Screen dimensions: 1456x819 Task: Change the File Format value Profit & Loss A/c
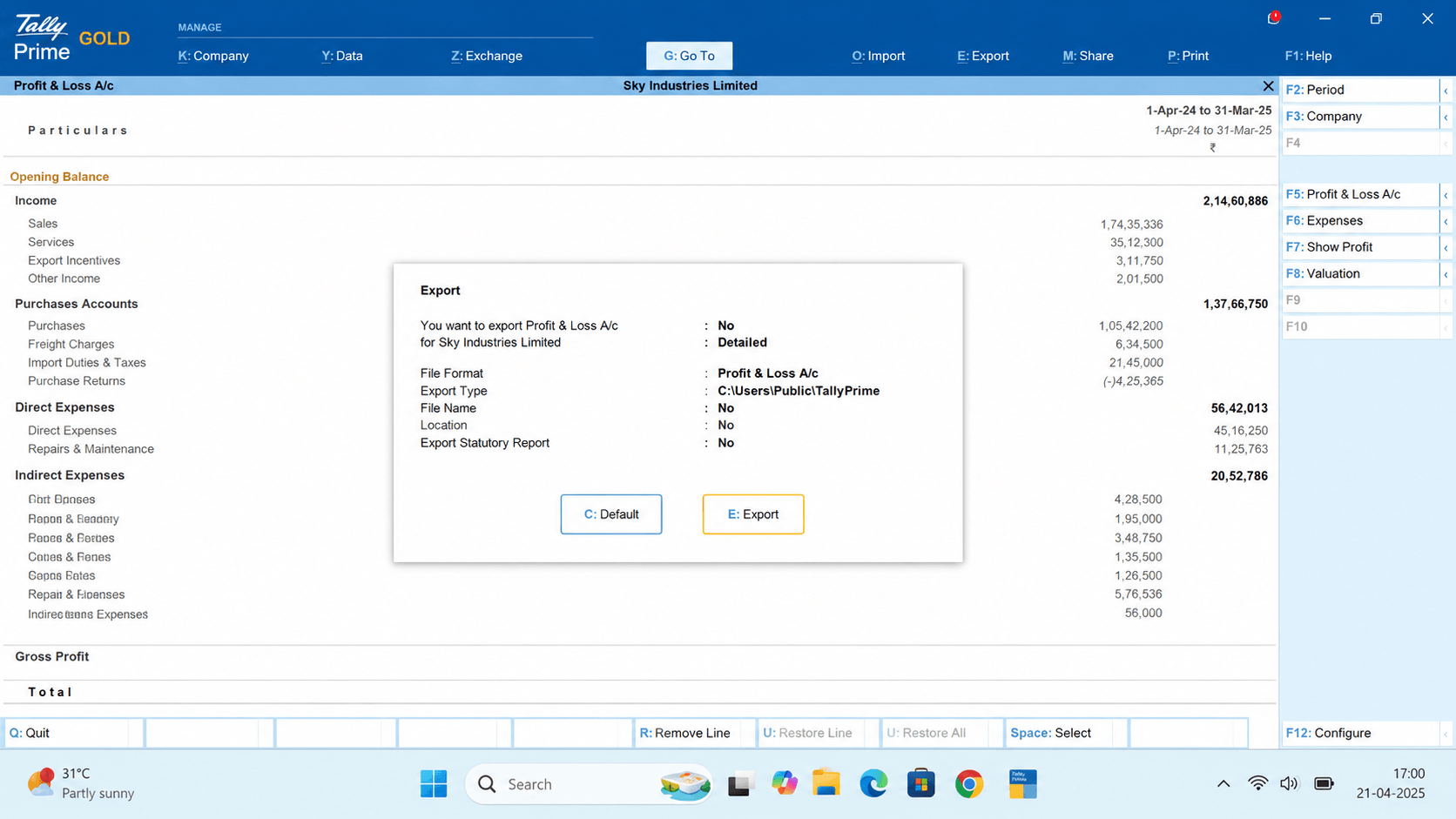pyautogui.click(x=768, y=373)
